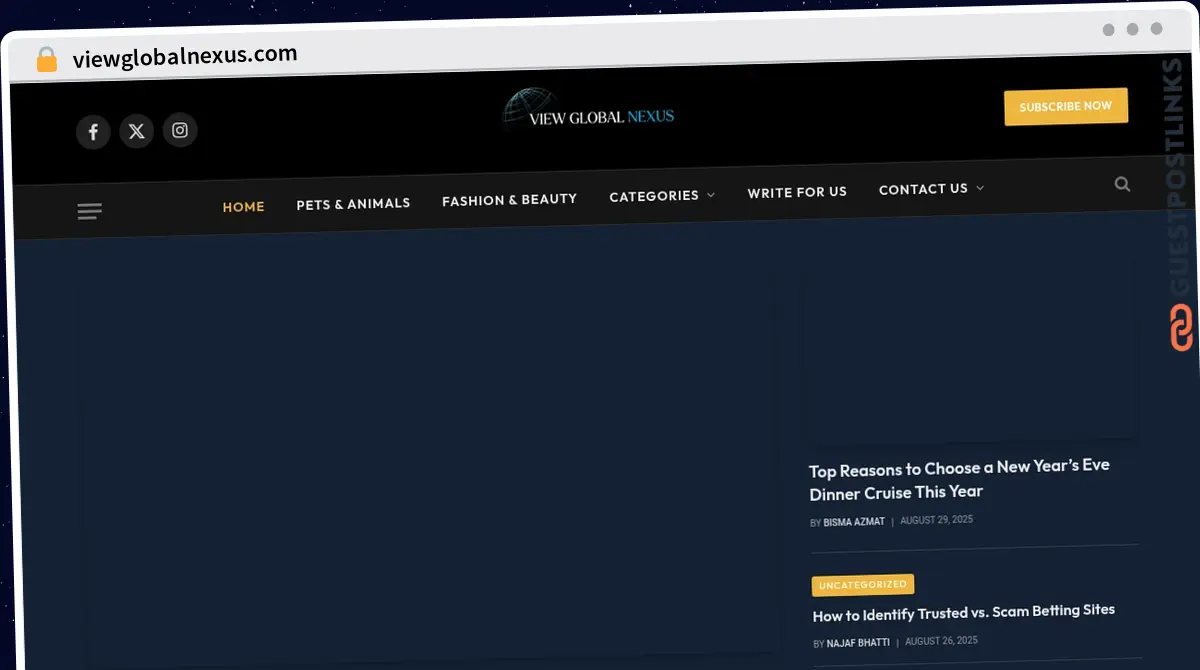Click the viewglobalnexus.com address bar
Image resolution: width=1200 pixels, height=670 pixels.
[185, 56]
